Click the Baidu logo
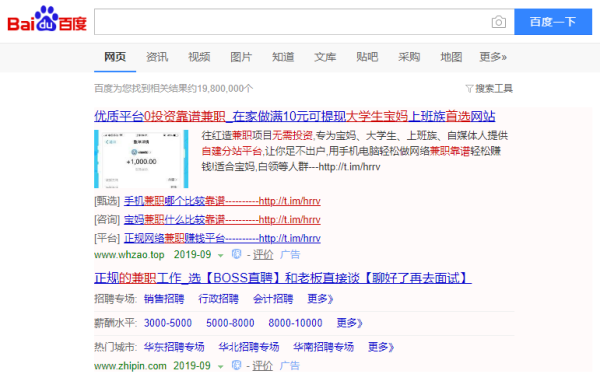 (47, 19)
